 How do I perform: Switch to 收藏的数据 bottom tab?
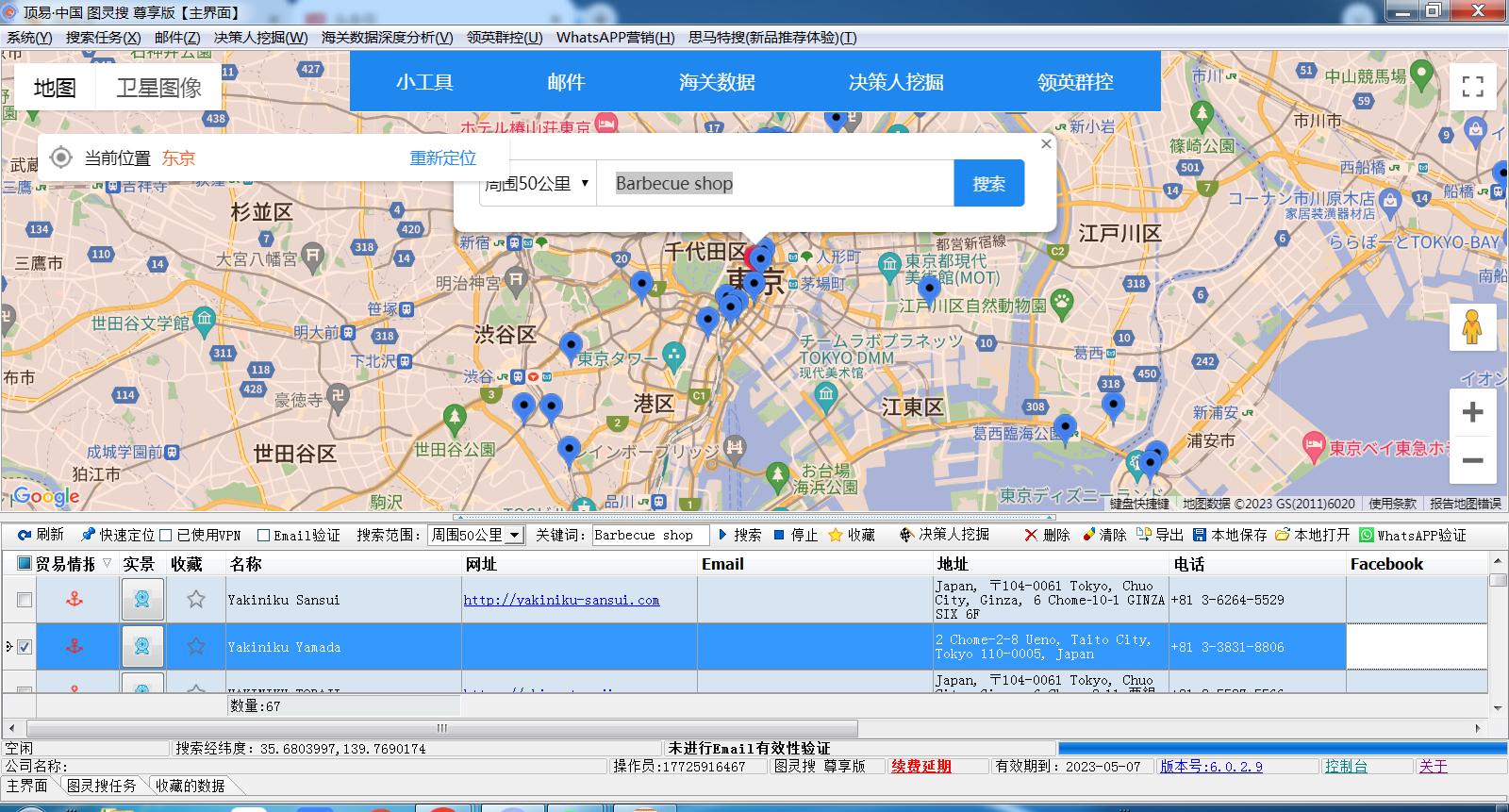[x=190, y=786]
